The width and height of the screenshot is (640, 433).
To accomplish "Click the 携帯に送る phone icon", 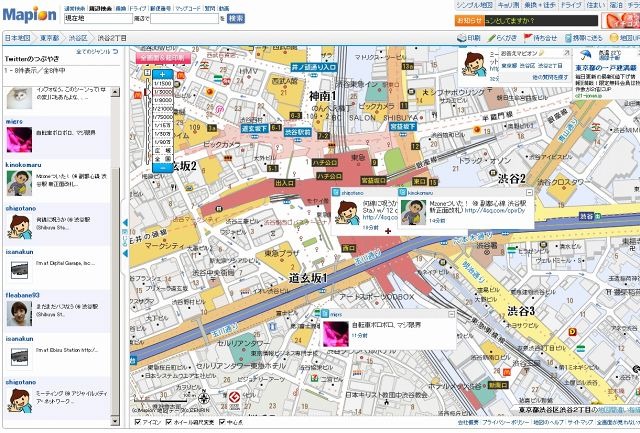I will (568, 38).
